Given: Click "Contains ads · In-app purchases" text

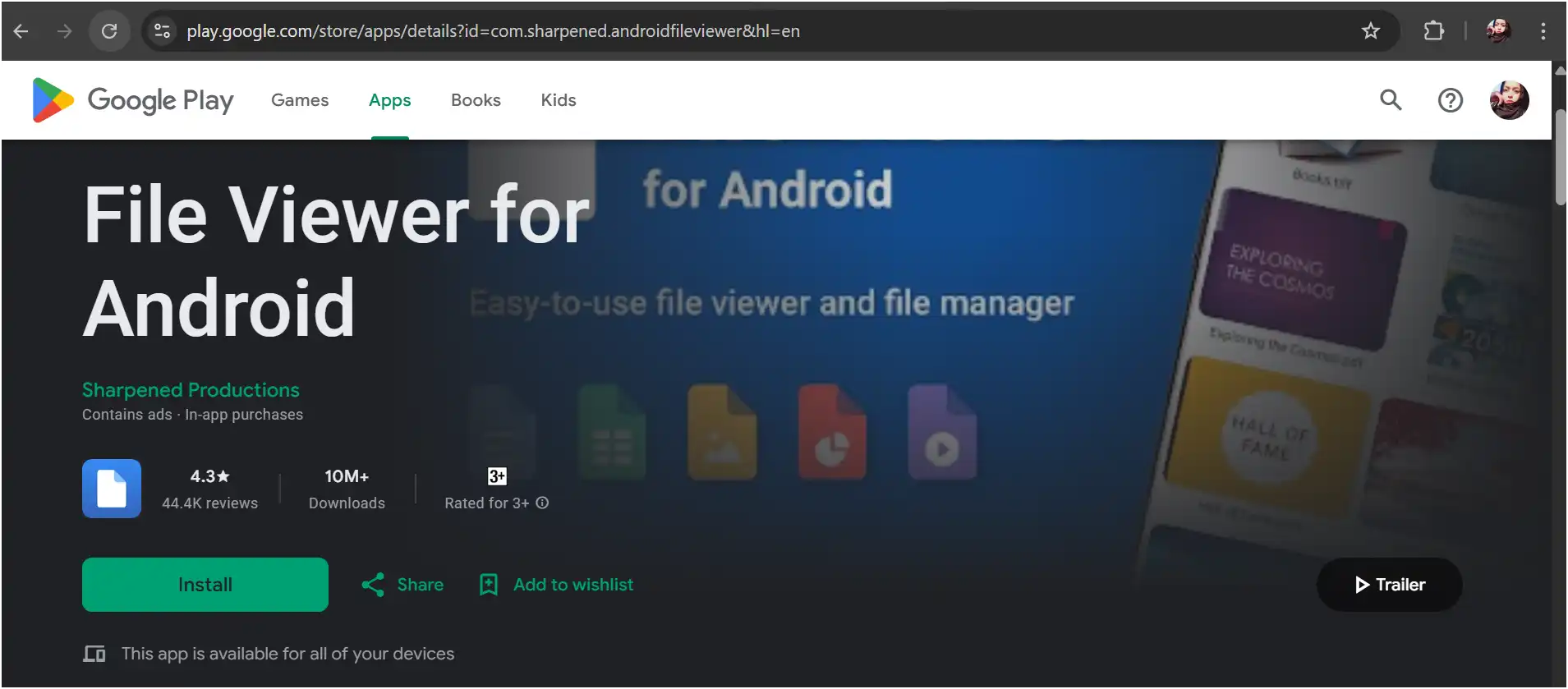Looking at the screenshot, I should tap(192, 415).
